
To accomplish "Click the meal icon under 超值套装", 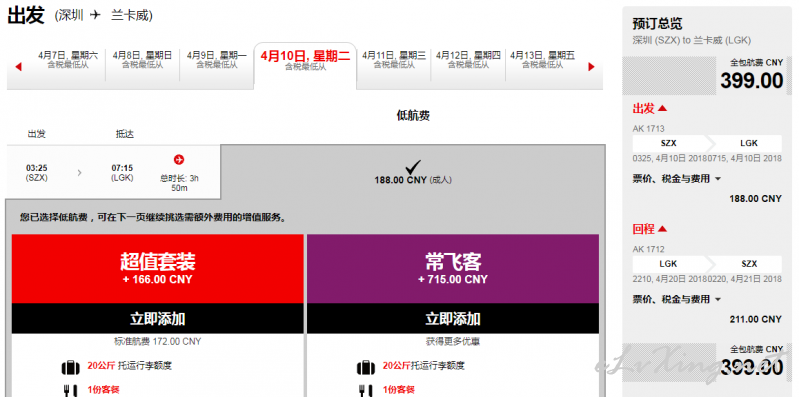I will (x=70, y=390).
